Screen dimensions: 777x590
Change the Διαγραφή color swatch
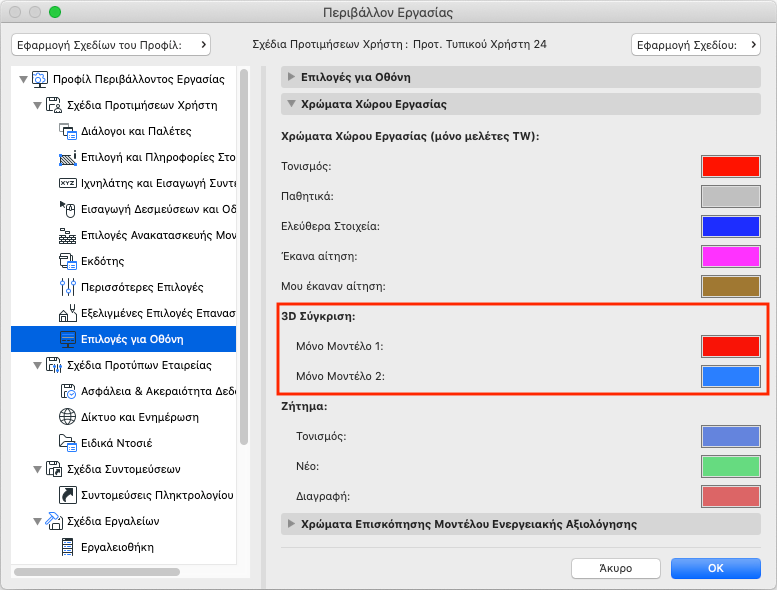click(730, 496)
